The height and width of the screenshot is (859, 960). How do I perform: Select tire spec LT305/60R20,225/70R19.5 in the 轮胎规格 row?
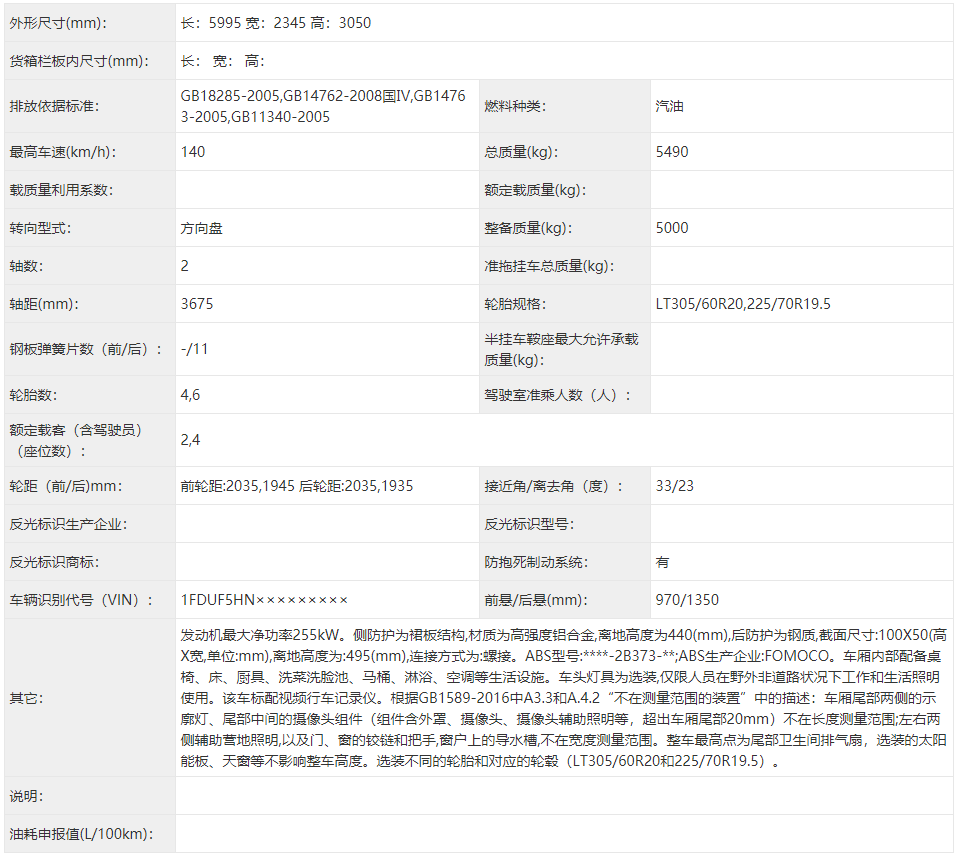pyautogui.click(x=743, y=304)
